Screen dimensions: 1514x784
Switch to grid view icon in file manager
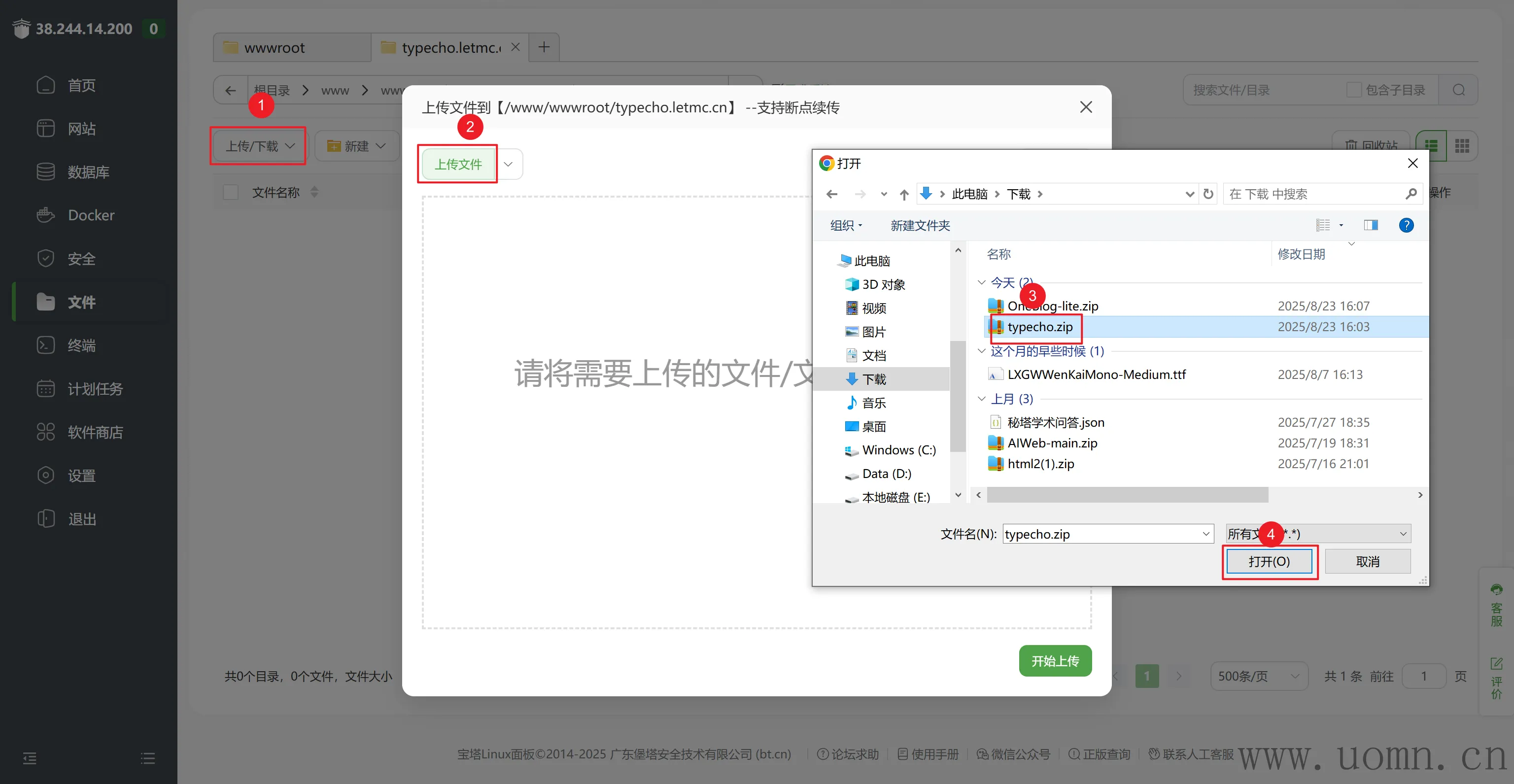(1462, 146)
